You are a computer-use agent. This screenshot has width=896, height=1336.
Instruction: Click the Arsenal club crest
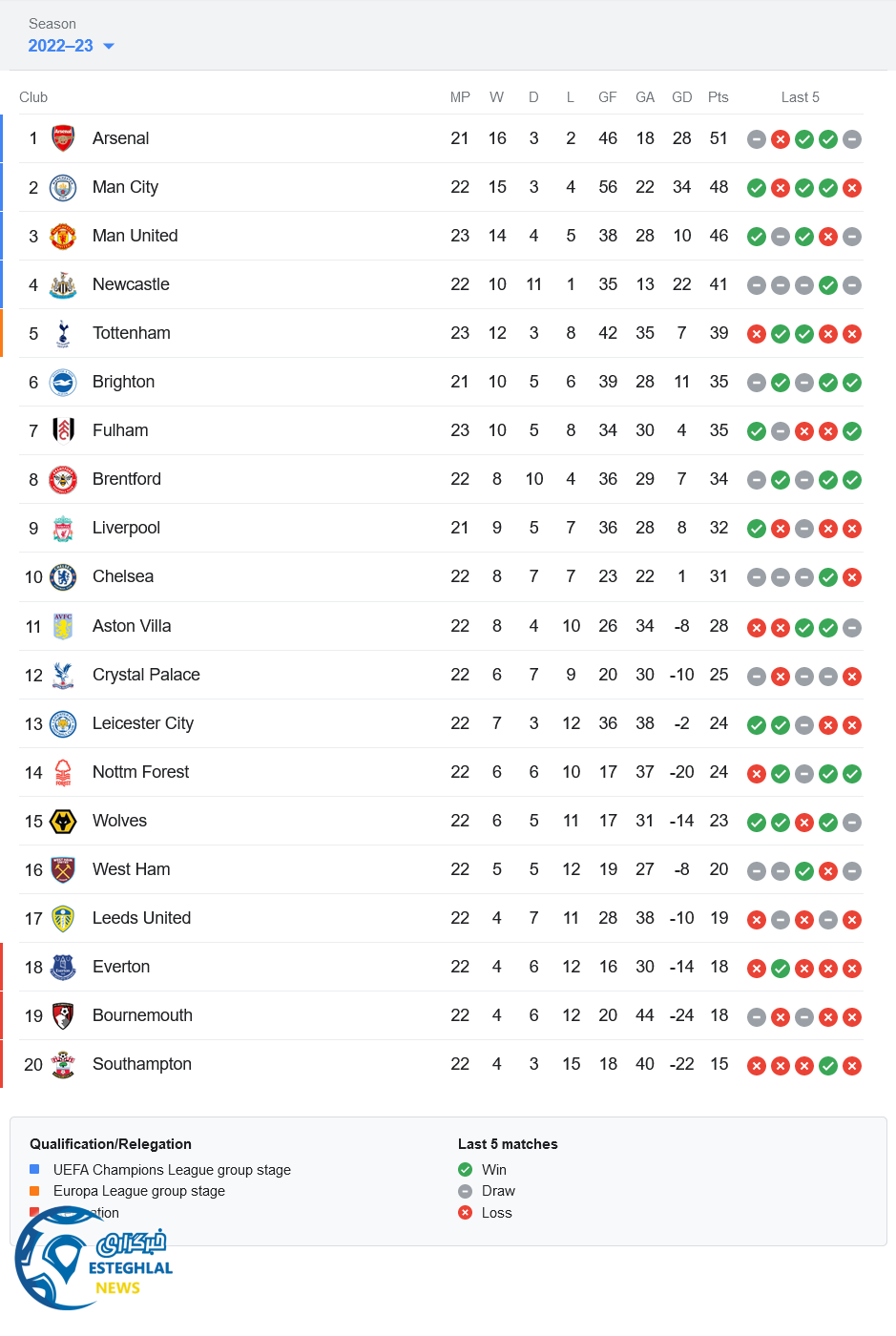pyautogui.click(x=63, y=138)
